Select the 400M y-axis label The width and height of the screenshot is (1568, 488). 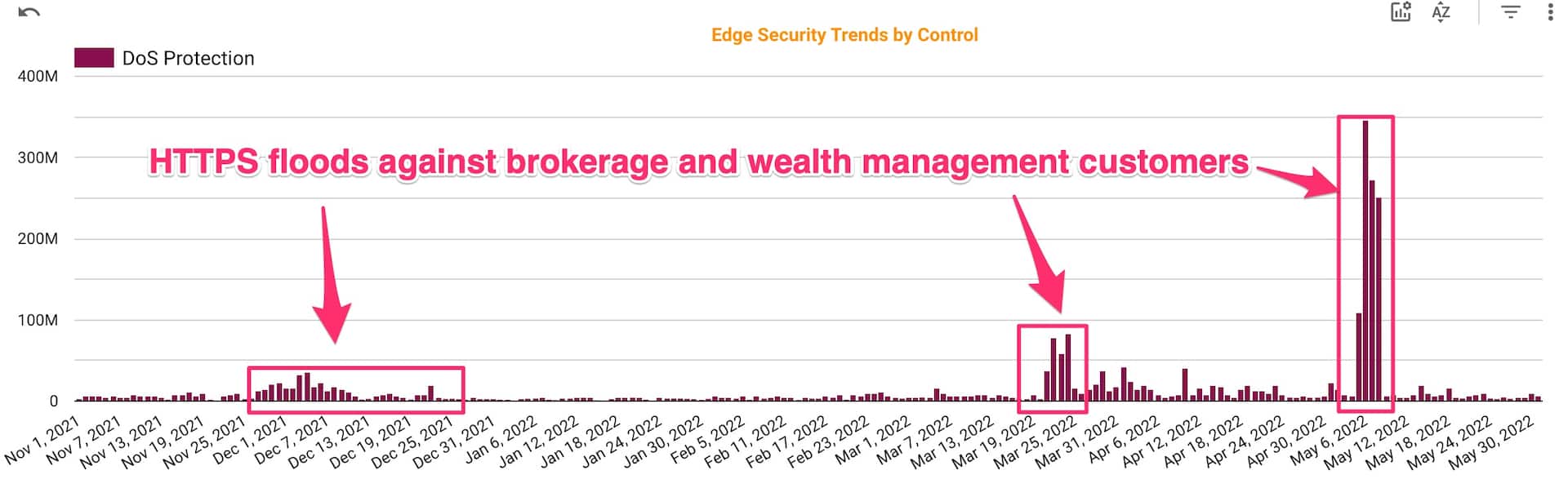pos(38,76)
